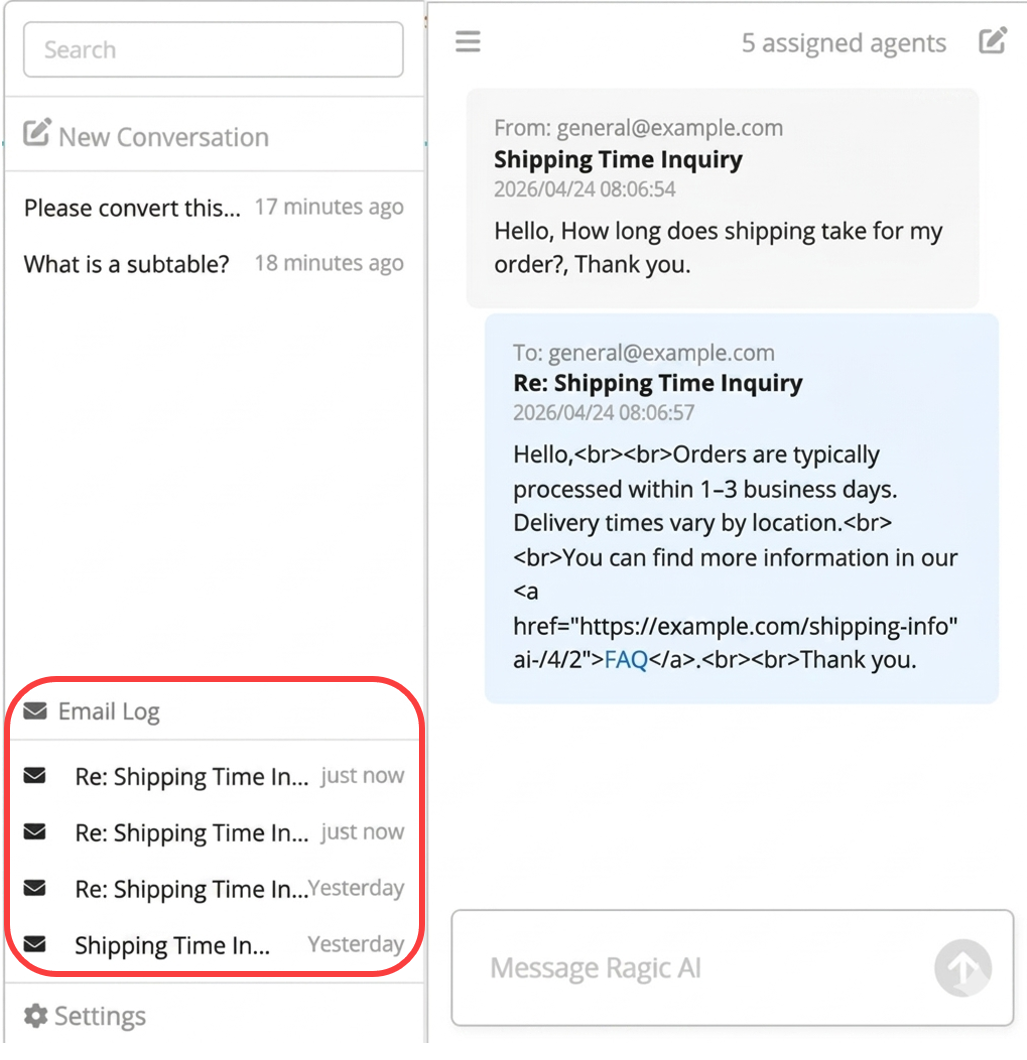Screen dimensions: 1027x1060
Task: Click the received message from general@example.com
Action: click(x=722, y=197)
